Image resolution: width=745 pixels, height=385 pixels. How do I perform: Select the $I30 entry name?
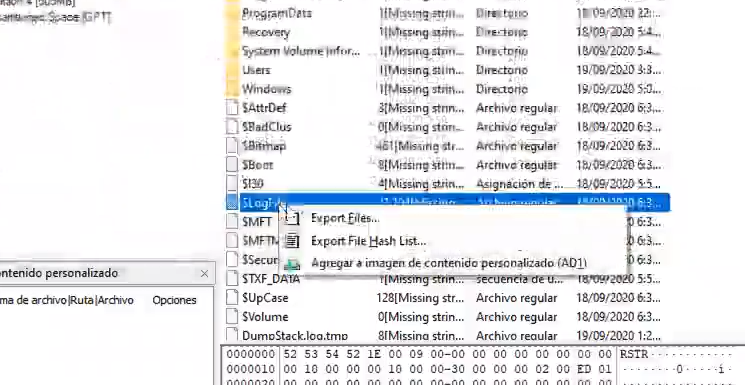(253, 183)
